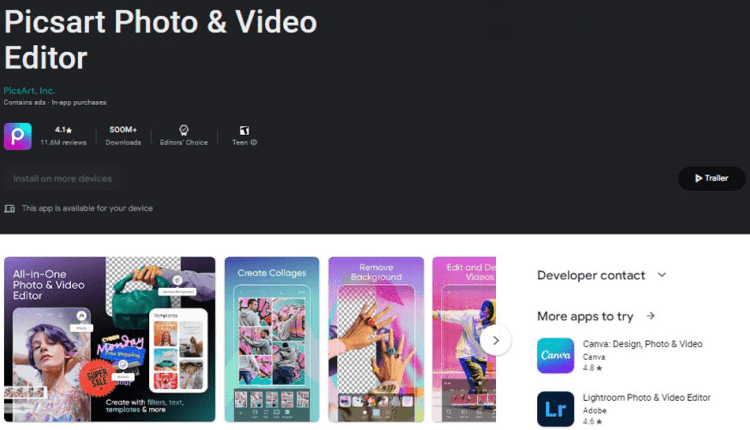
Task: Click the Picsart app logo icon
Action: click(18, 136)
